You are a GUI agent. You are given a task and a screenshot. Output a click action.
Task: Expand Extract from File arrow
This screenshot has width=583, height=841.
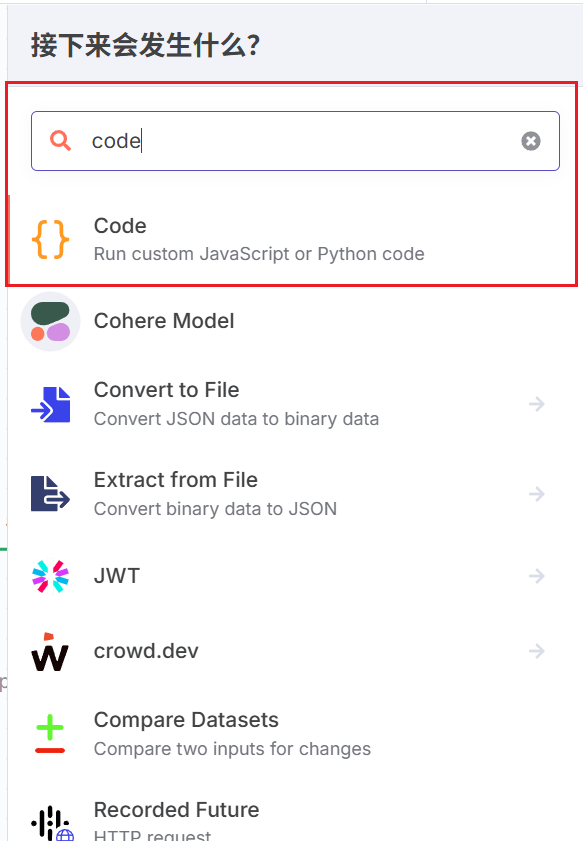pyautogui.click(x=536, y=493)
